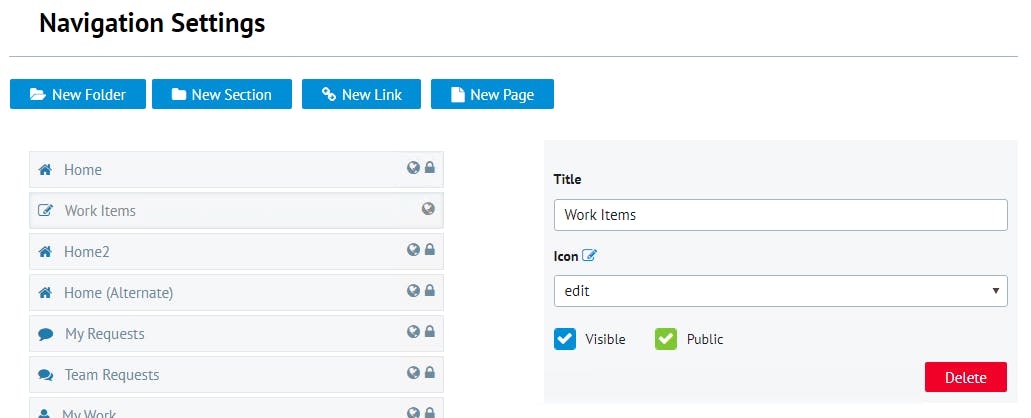Click the globe icon on My Requests row
Viewport: 1031px width, 418px height.
413,332
